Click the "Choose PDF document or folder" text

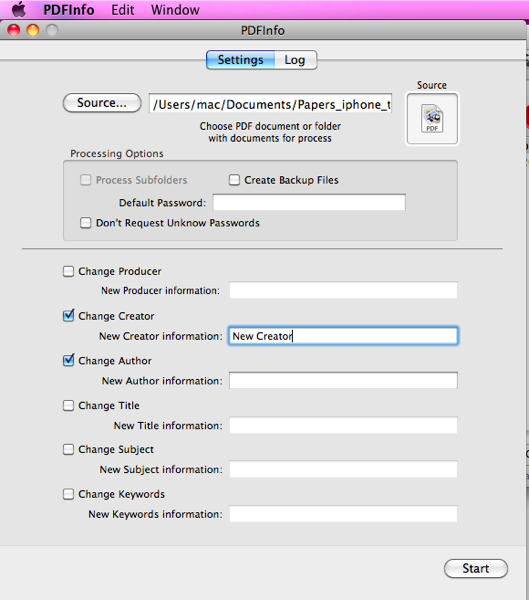(270, 126)
